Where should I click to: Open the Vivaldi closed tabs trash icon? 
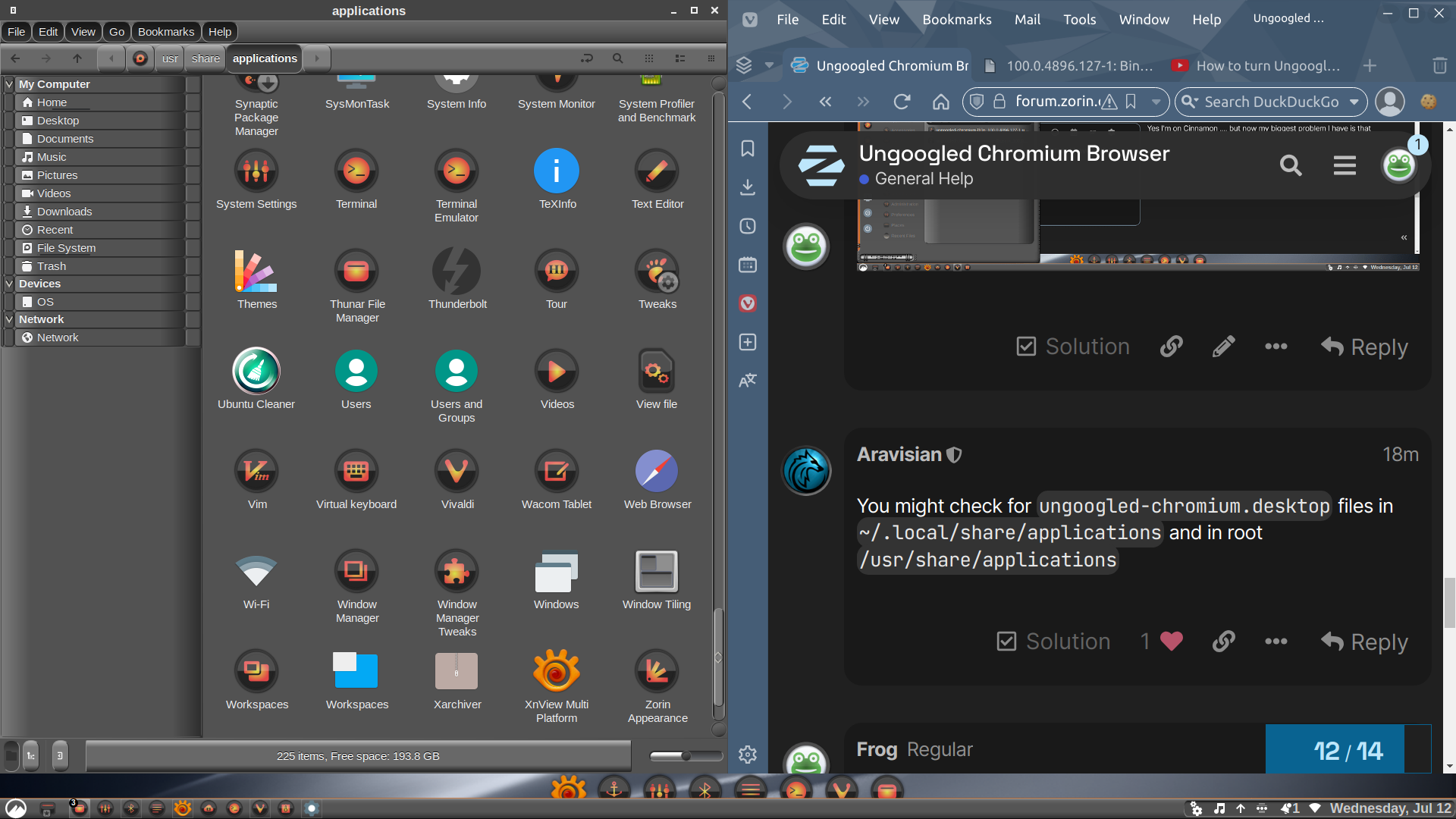coord(1439,66)
